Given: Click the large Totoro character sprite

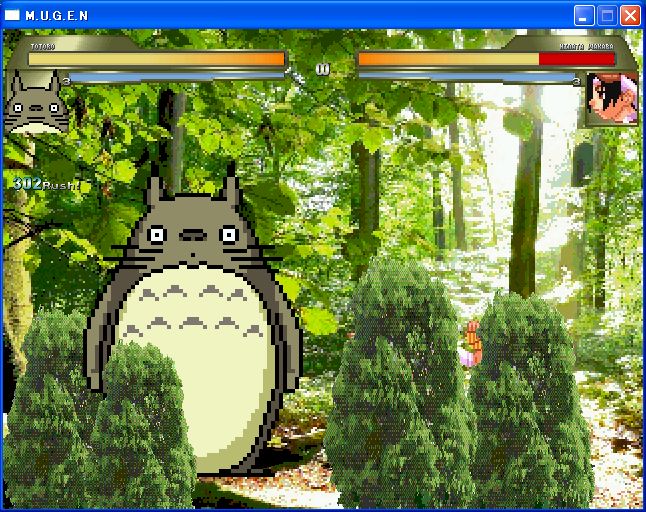Looking at the screenshot, I should tap(194, 321).
